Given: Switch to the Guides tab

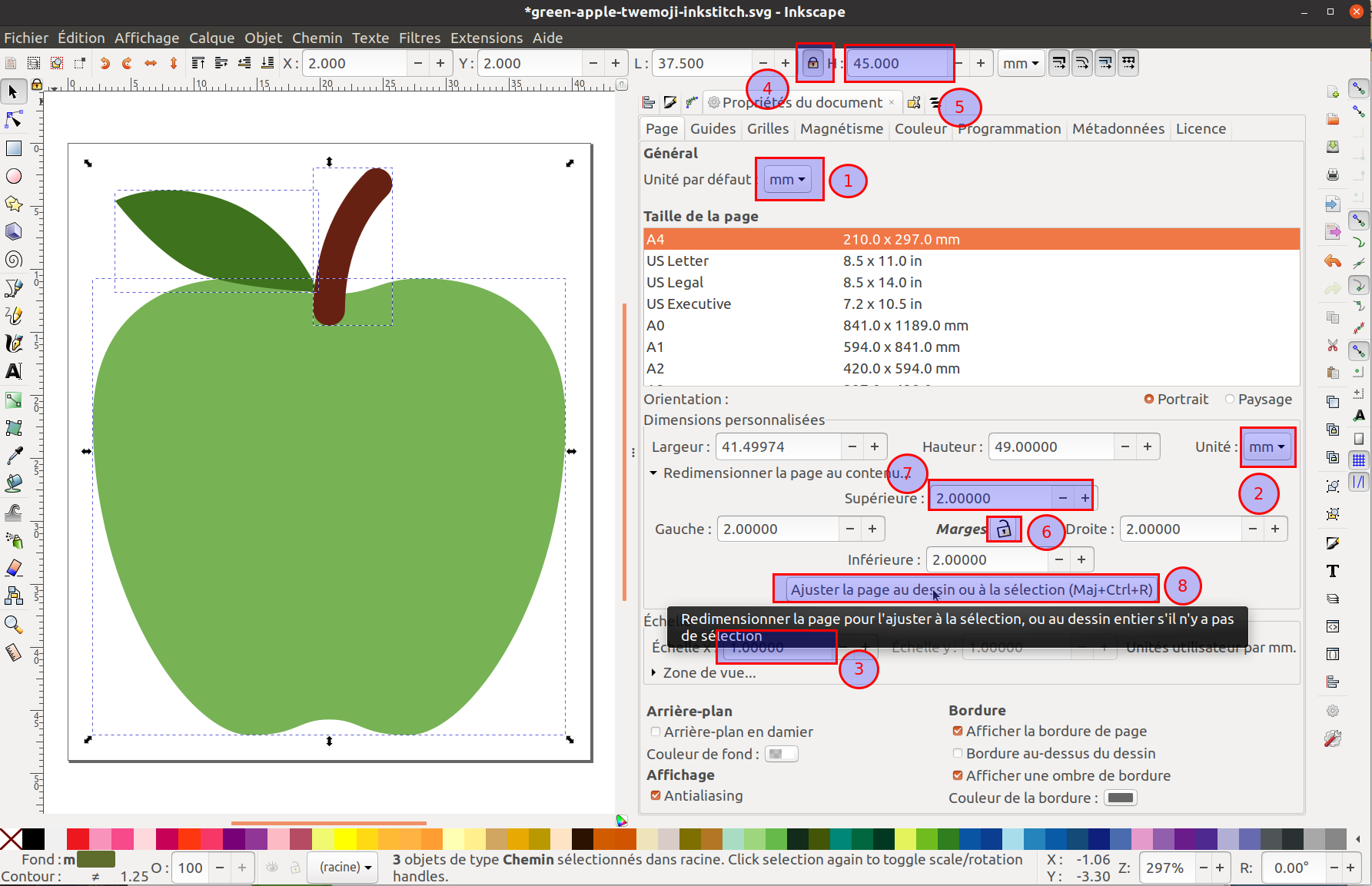Looking at the screenshot, I should click(713, 128).
